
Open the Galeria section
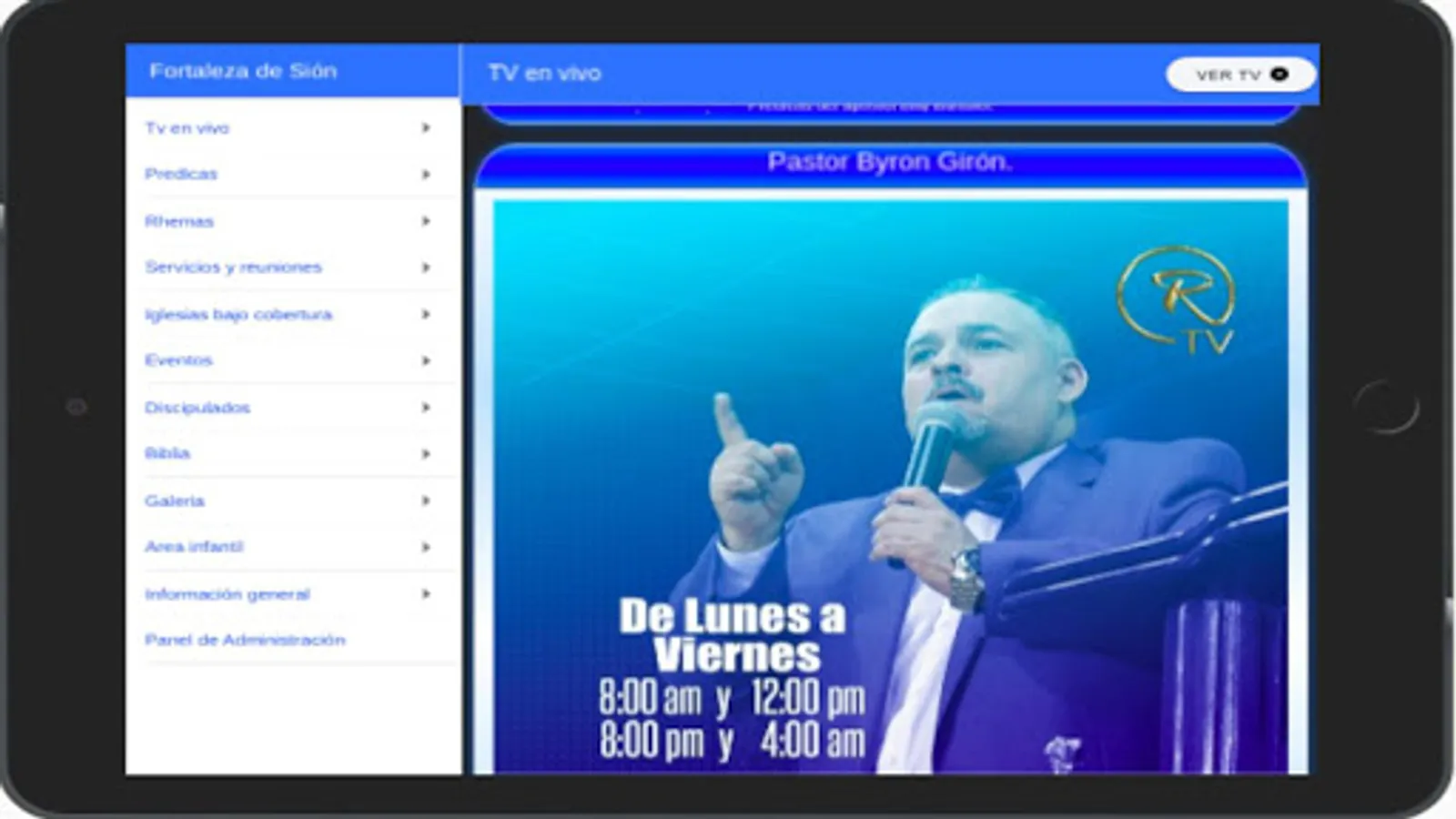(x=291, y=500)
